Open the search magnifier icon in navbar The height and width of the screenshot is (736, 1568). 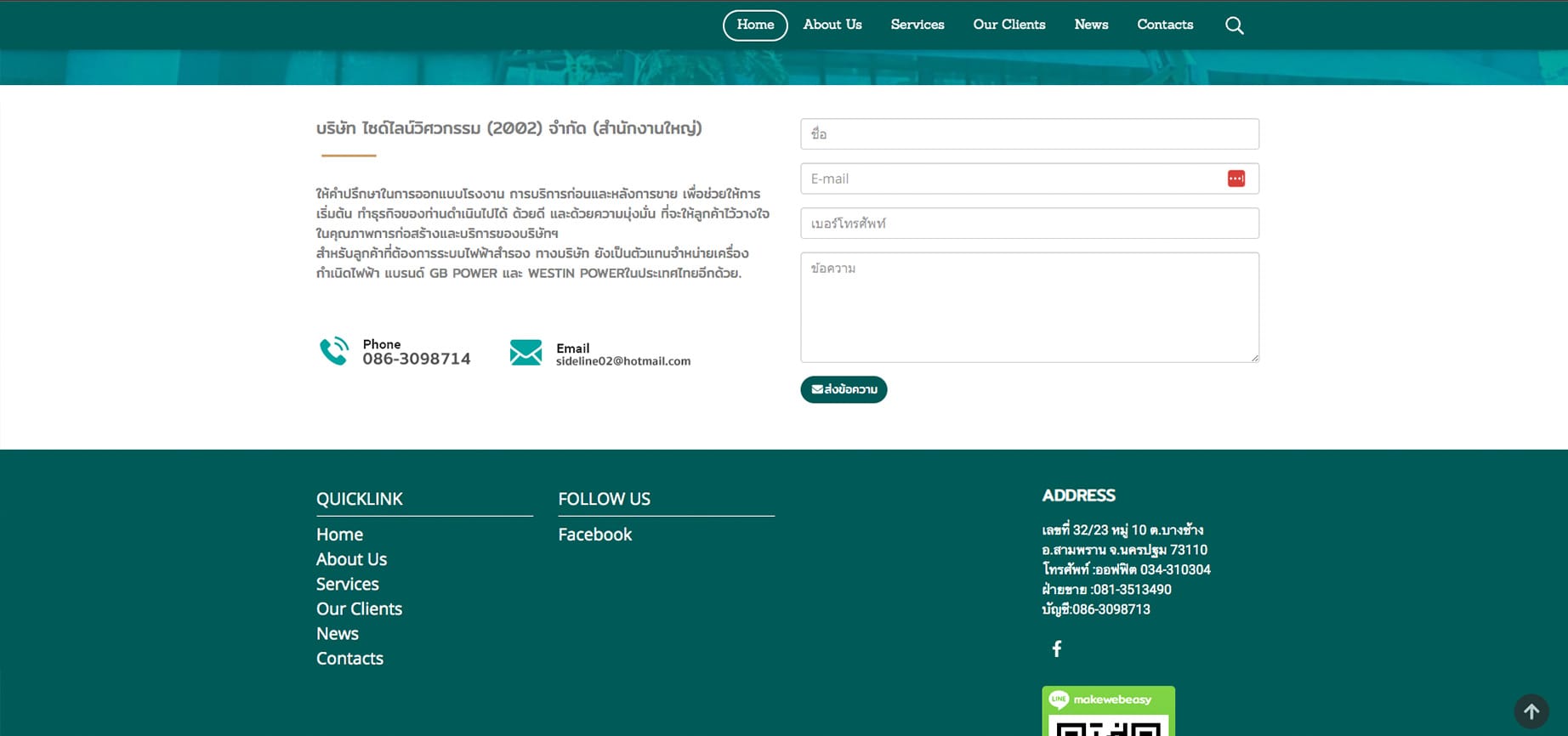pos(1234,25)
